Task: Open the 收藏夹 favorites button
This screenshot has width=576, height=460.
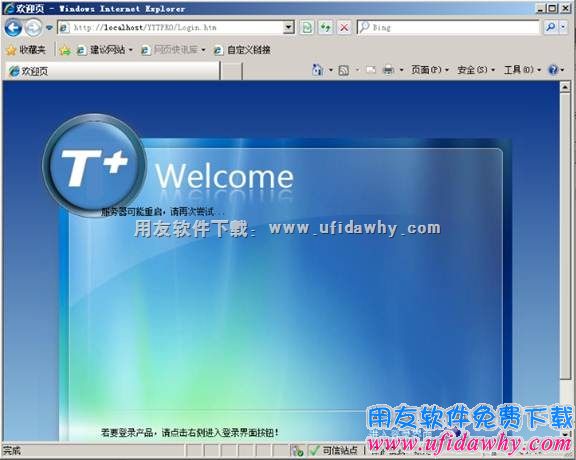Action: click(26, 50)
